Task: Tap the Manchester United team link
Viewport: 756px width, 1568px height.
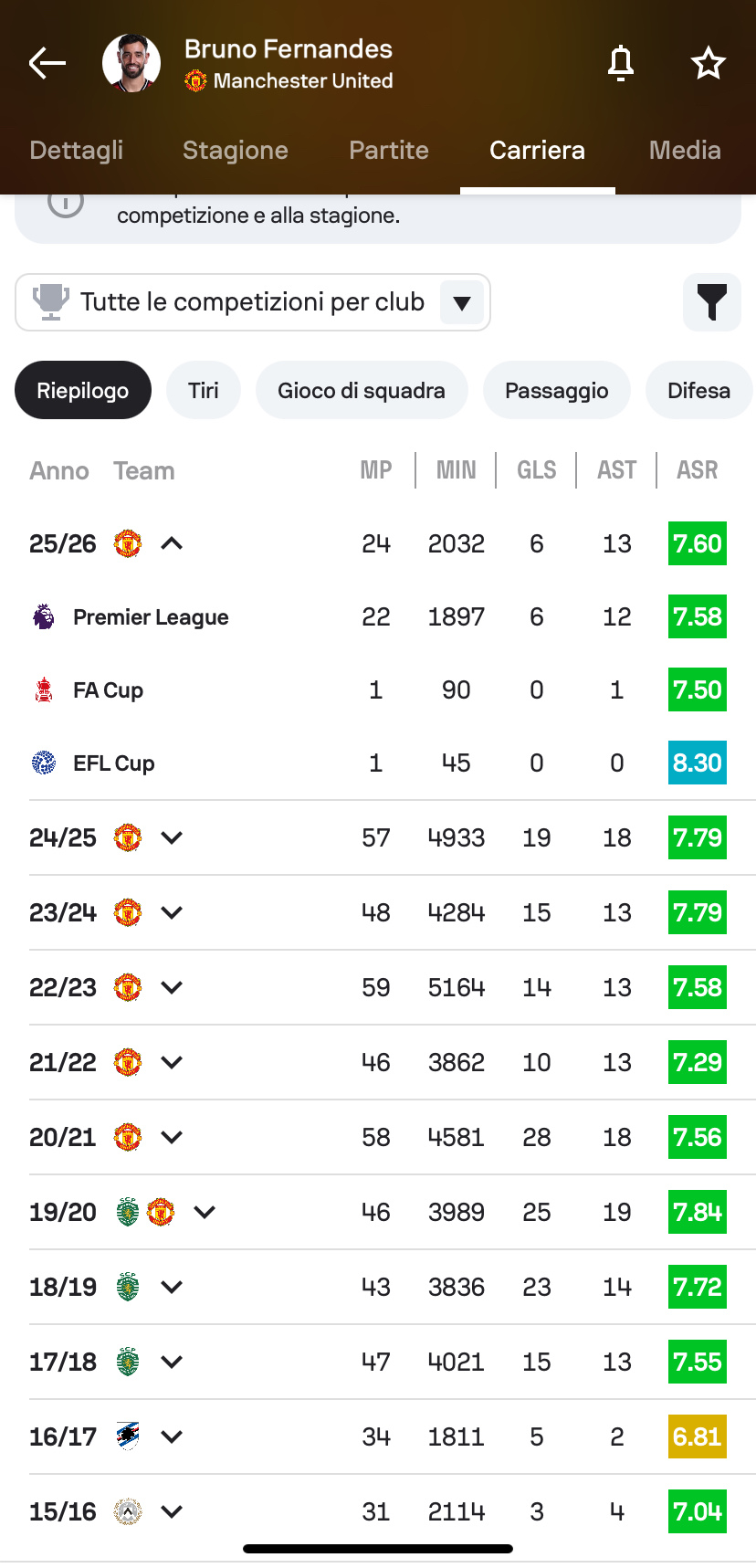Action: coord(301,81)
